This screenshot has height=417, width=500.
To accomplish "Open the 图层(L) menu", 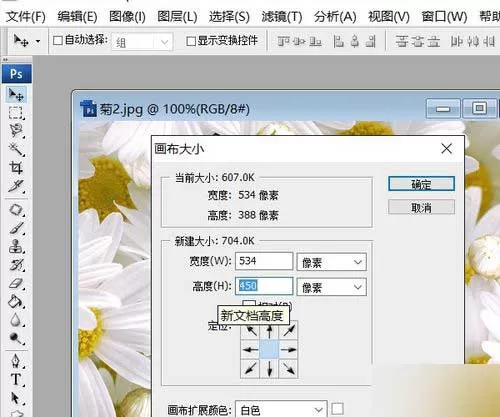I will (177, 16).
